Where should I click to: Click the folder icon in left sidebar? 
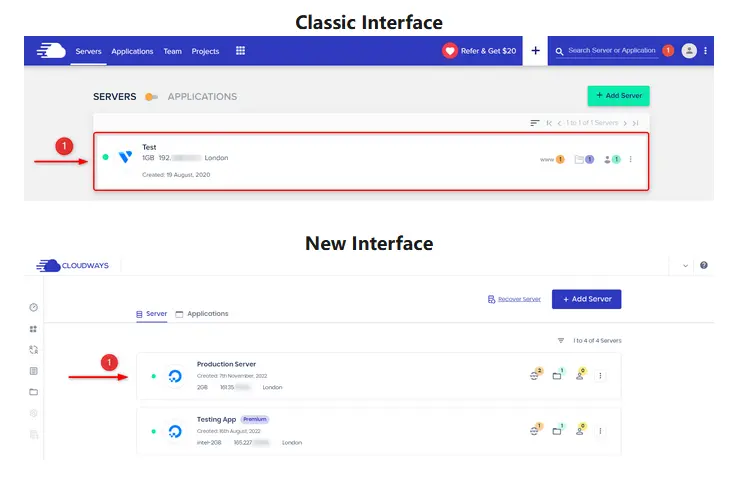pos(33,391)
